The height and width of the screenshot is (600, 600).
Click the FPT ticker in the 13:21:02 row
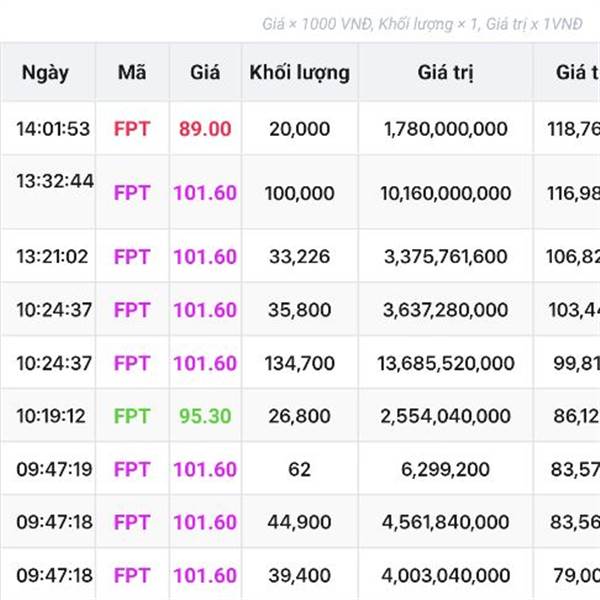[x=131, y=257]
